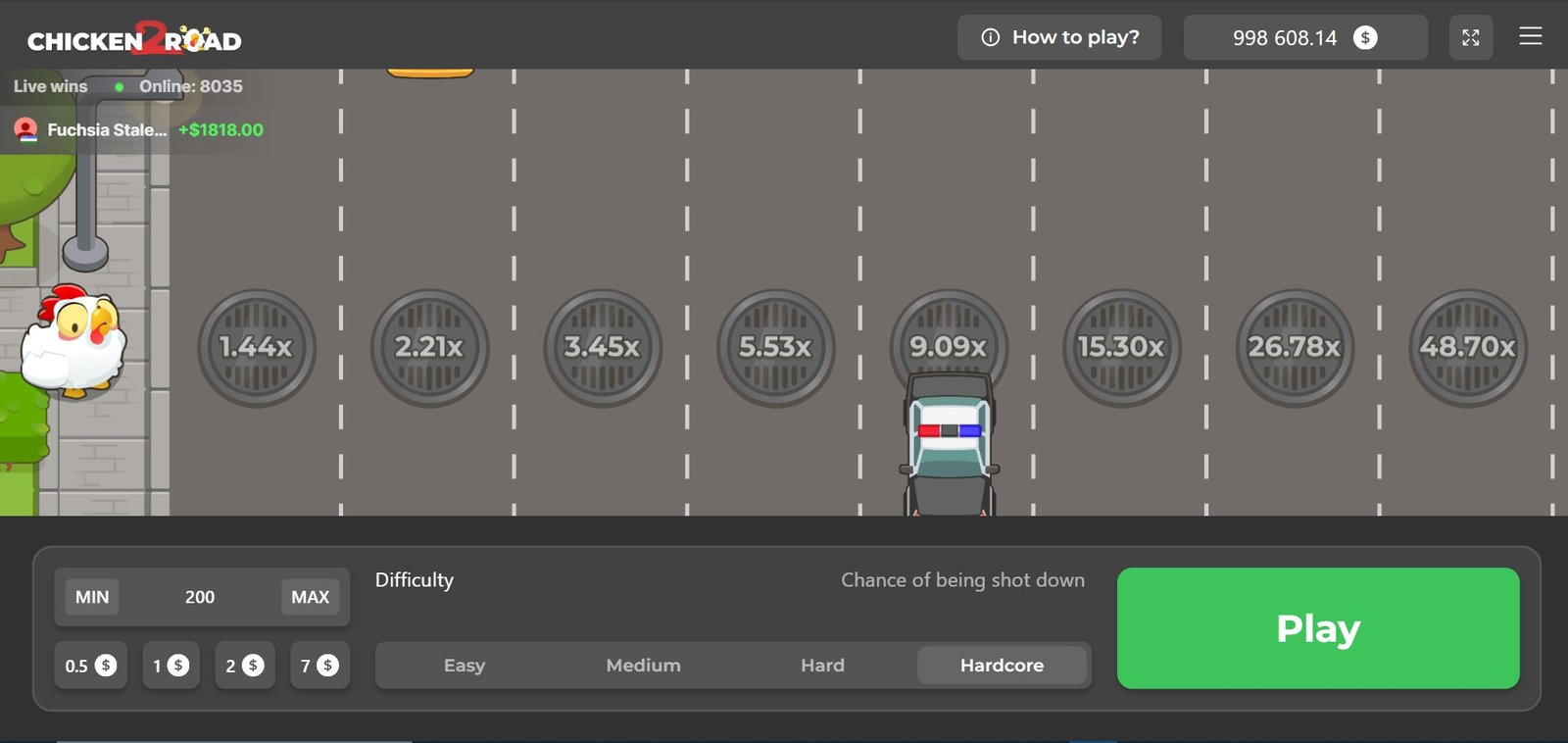This screenshot has height=743, width=1568.
Task: Open the hamburger menu
Action: click(x=1530, y=37)
